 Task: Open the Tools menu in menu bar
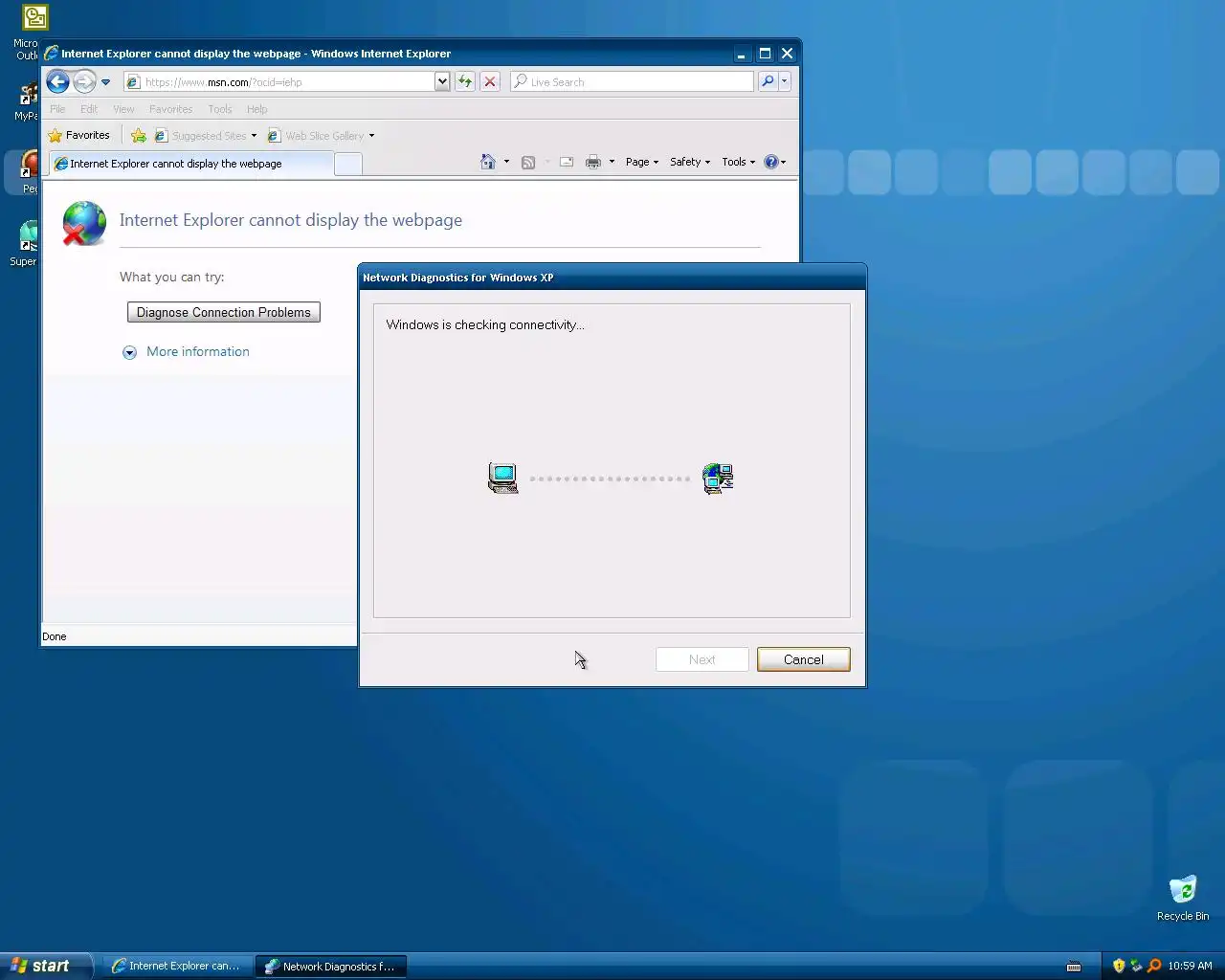[x=220, y=109]
